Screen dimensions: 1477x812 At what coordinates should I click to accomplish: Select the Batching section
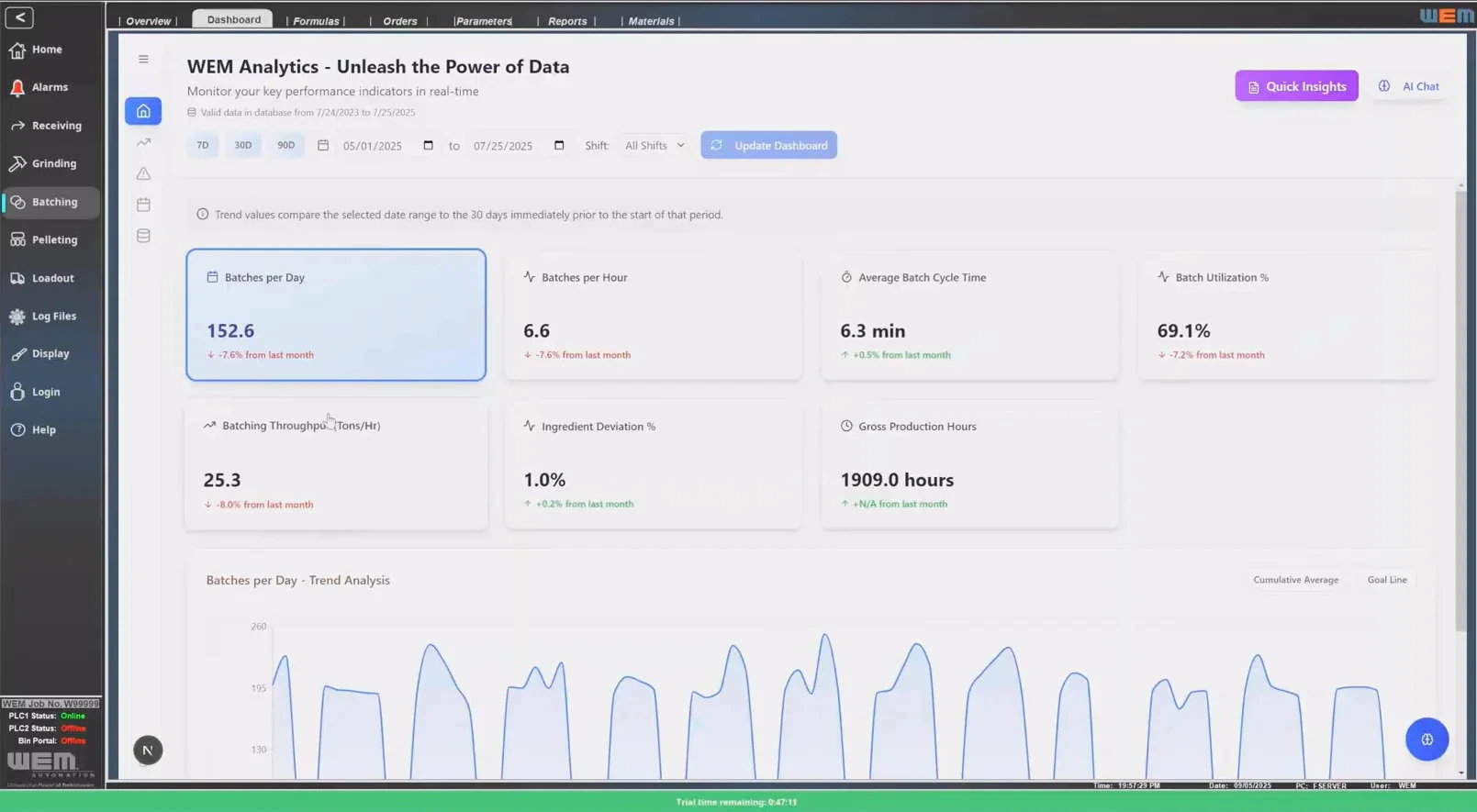point(51,202)
